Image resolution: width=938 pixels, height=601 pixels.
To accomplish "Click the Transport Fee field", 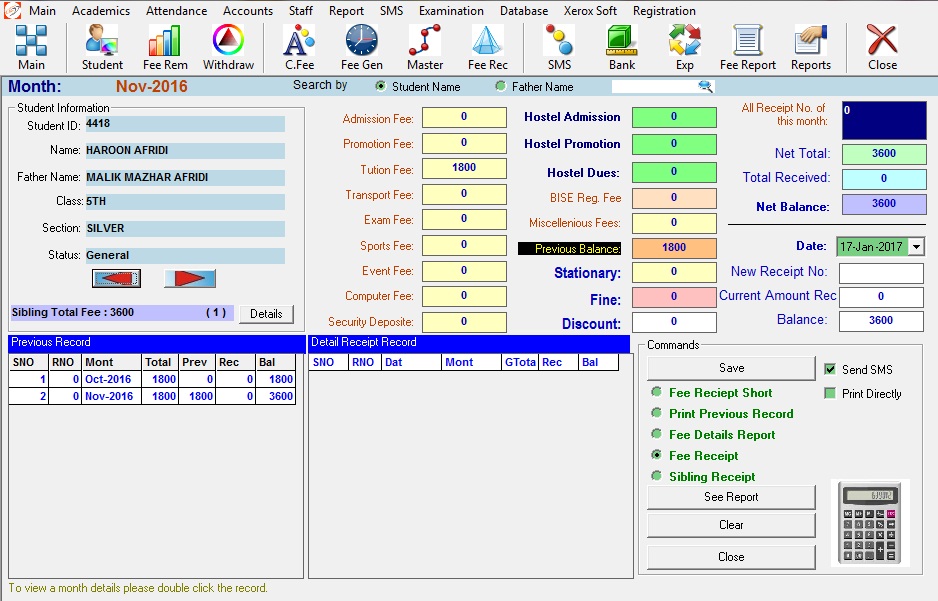I will [x=464, y=194].
